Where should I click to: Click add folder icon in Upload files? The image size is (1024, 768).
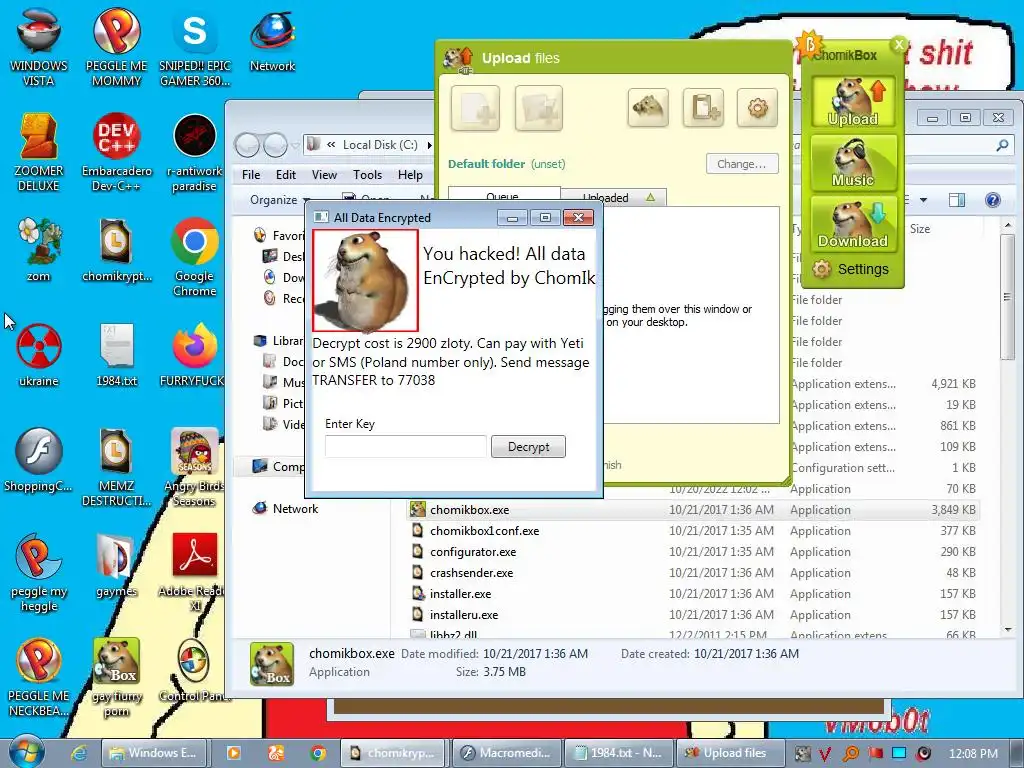(x=539, y=108)
